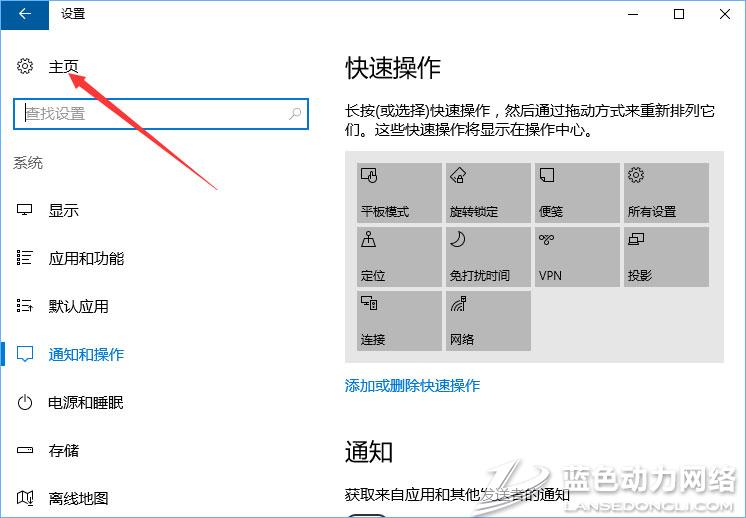Click the back arrow in title bar
The height and width of the screenshot is (518, 746).
pos(25,14)
